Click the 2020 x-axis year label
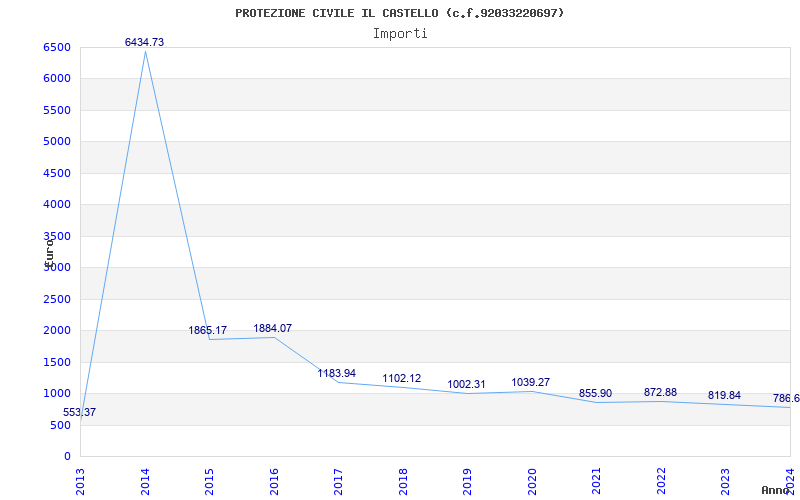Screen dimensions: 800x500 click(532, 481)
